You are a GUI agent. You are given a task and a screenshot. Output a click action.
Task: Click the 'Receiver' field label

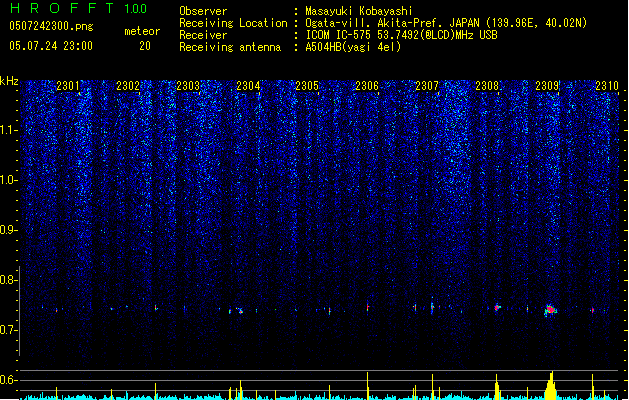point(203,35)
